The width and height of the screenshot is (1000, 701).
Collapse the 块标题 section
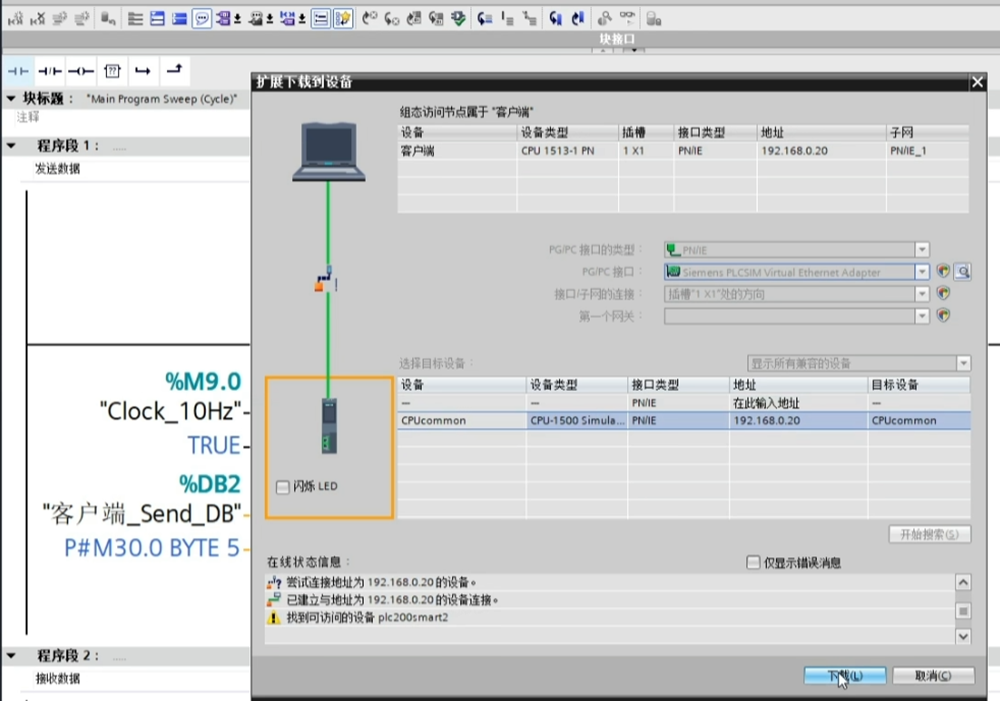coord(11,99)
